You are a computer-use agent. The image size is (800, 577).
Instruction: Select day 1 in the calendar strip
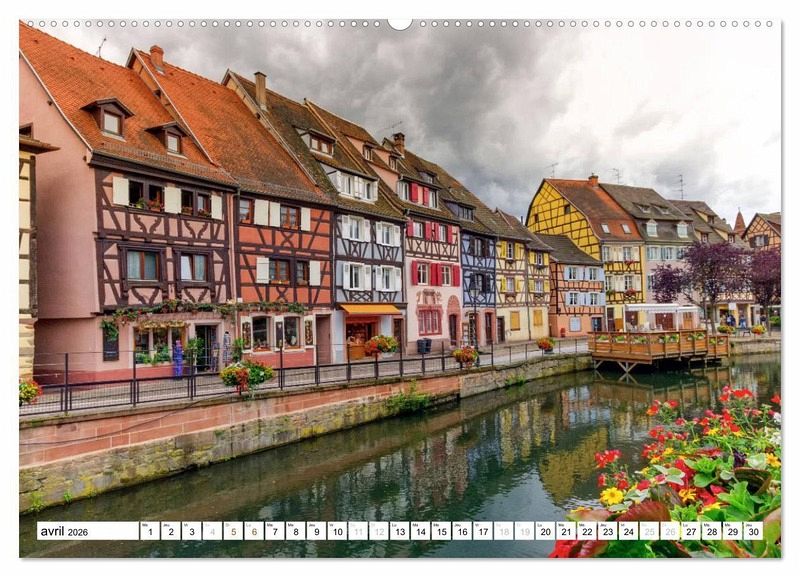(150, 531)
